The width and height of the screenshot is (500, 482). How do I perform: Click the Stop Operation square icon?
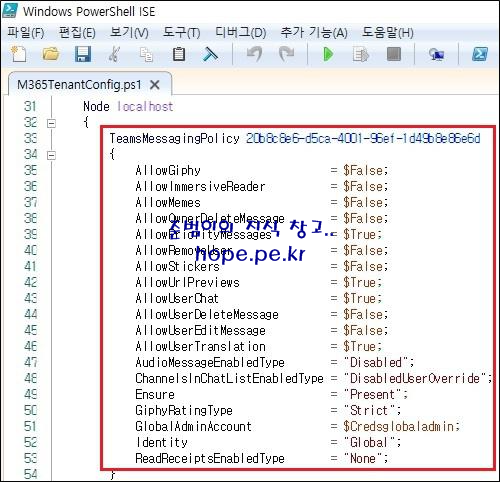(x=393, y=54)
